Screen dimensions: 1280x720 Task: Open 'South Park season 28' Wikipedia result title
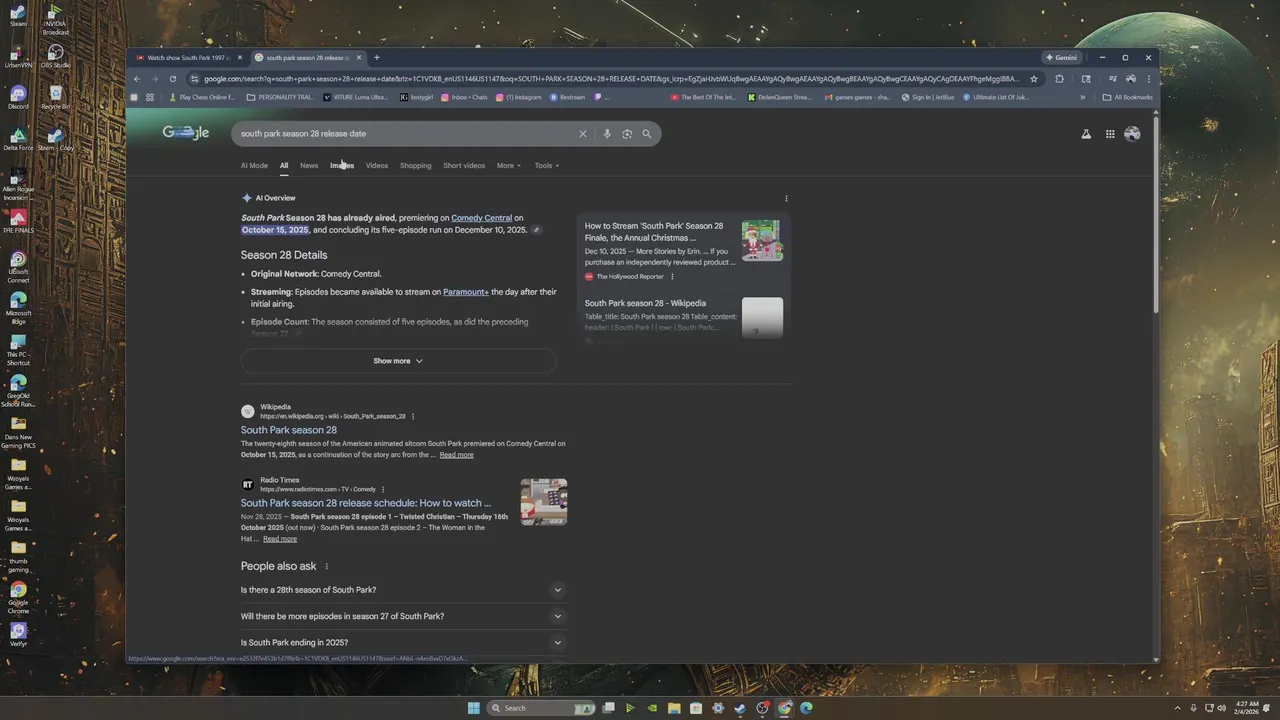click(288, 430)
